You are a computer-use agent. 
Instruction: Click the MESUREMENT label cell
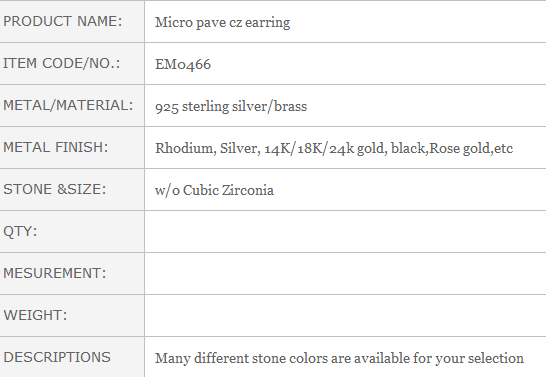72,274
